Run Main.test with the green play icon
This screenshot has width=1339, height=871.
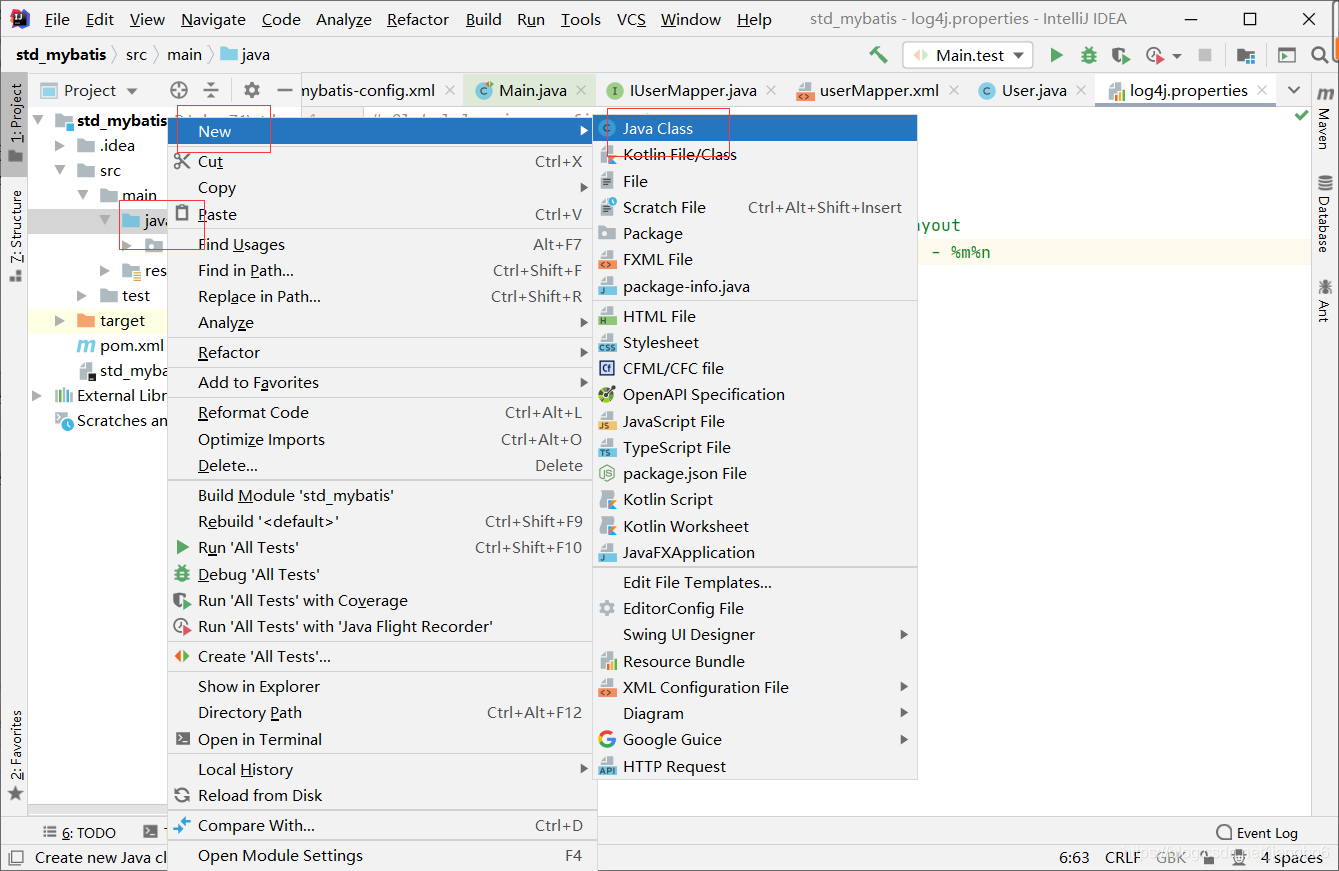[x=1056, y=55]
